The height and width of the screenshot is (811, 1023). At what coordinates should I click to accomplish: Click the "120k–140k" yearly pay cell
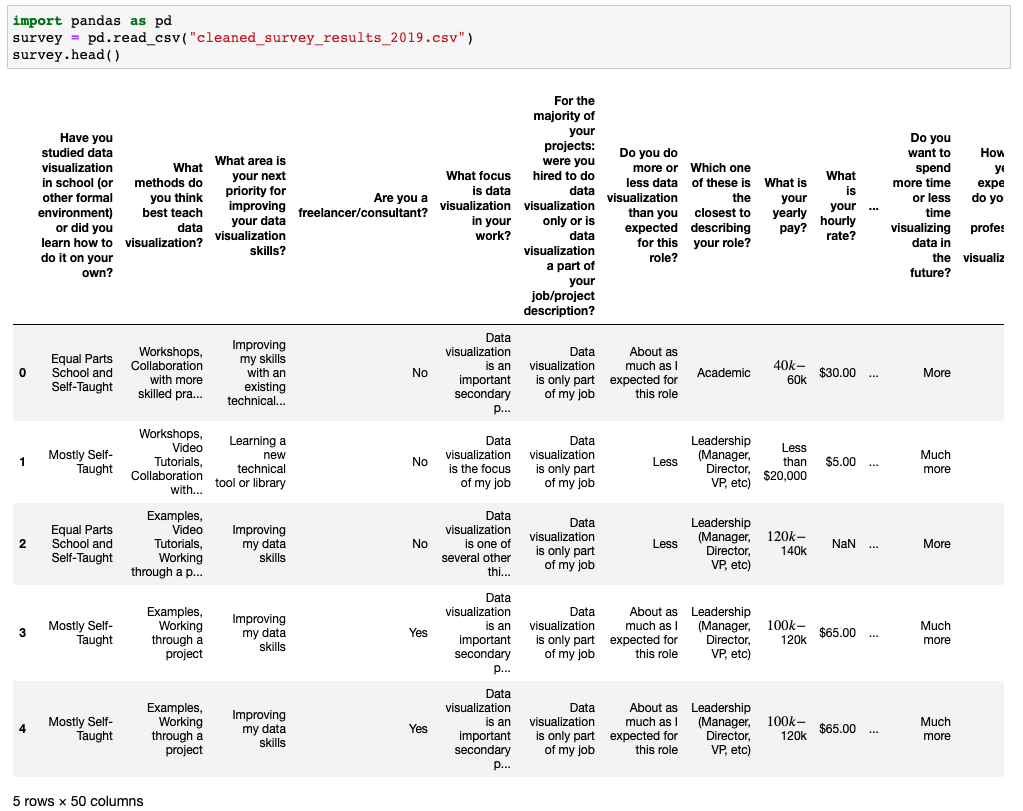[x=785, y=544]
